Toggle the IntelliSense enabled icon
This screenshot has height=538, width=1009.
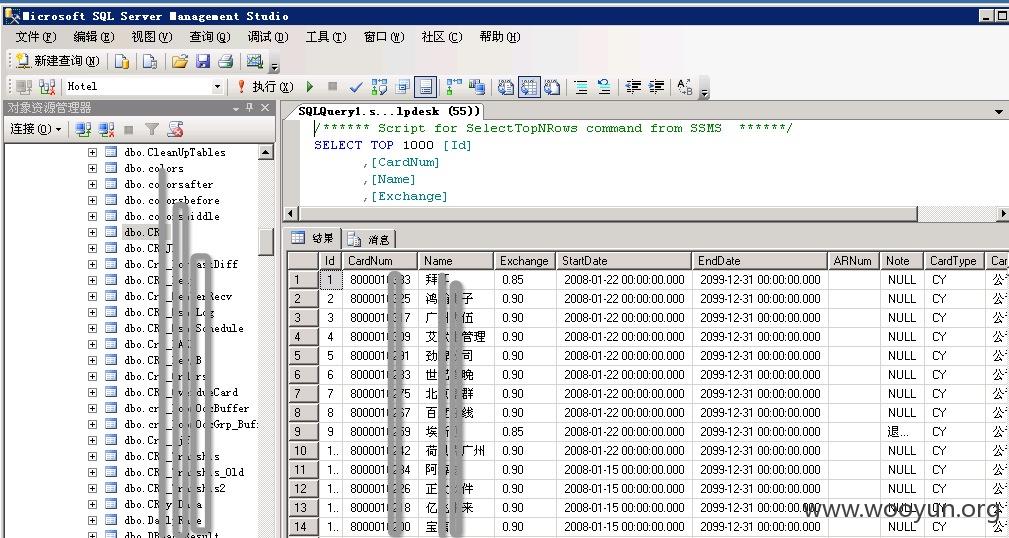point(425,86)
